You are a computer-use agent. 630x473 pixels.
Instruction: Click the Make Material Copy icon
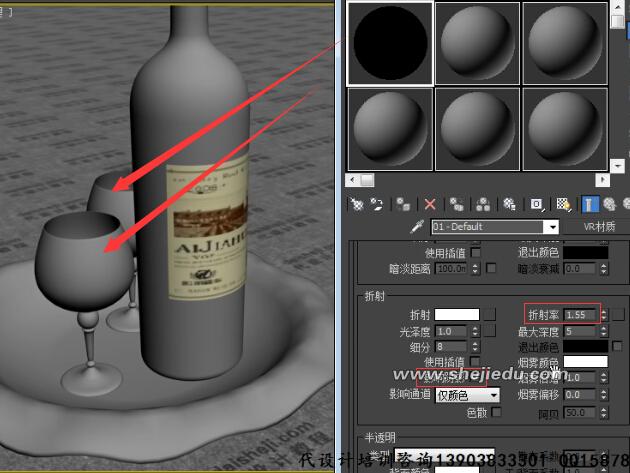(456, 204)
